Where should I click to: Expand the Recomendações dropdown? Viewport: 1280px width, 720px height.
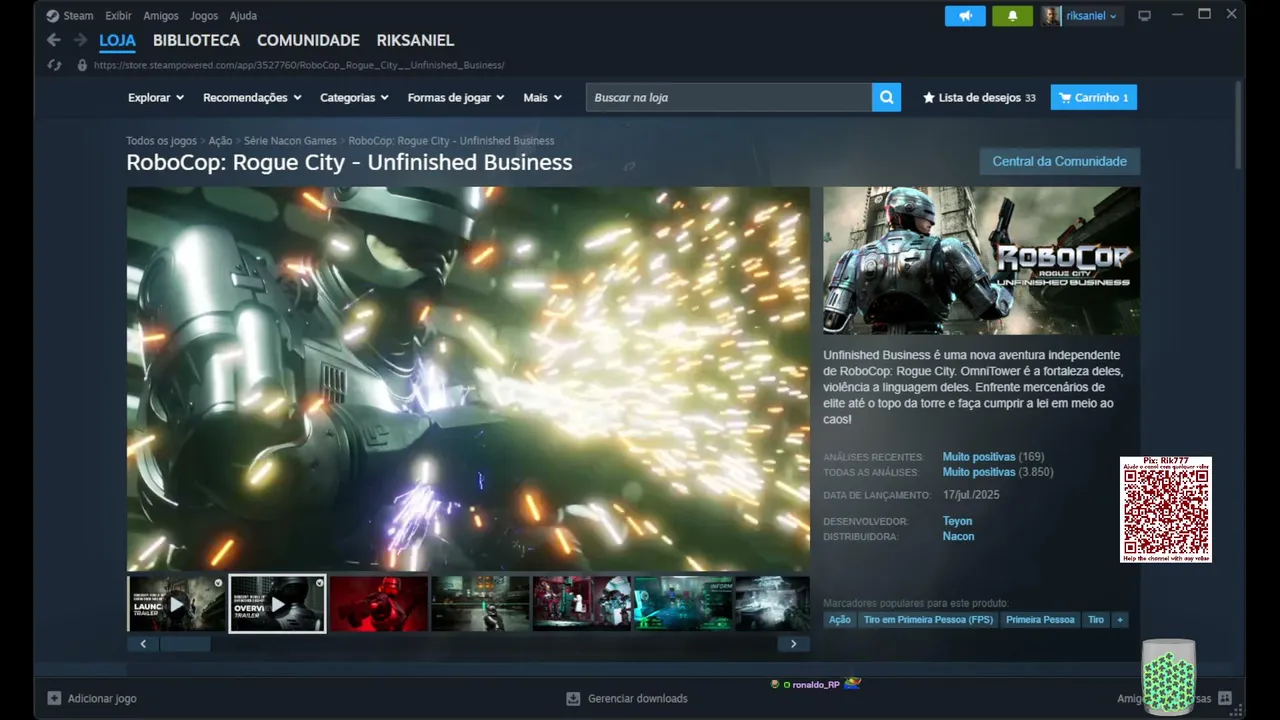(x=252, y=98)
